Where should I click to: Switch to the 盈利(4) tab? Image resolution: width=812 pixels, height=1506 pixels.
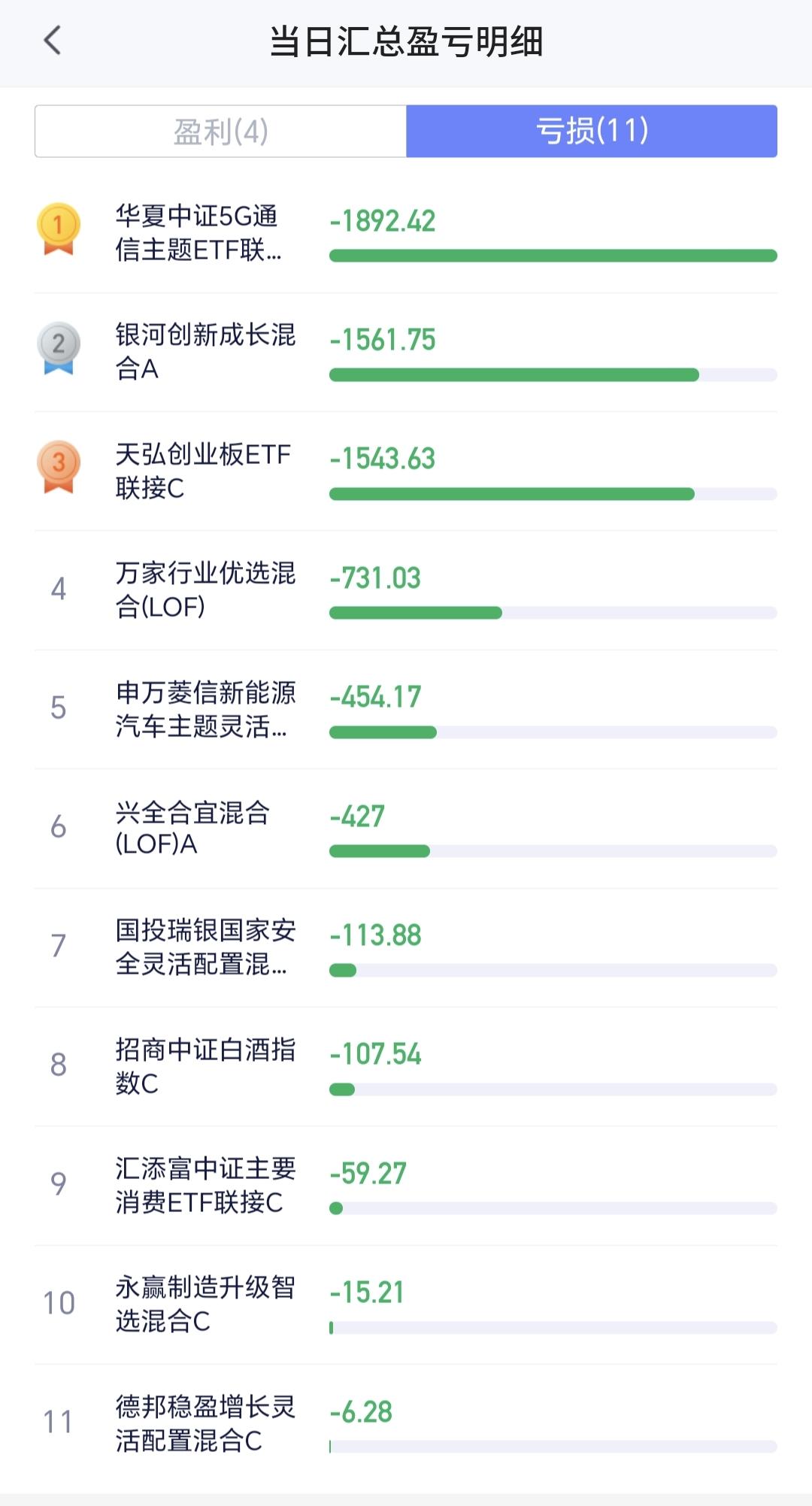(x=220, y=132)
